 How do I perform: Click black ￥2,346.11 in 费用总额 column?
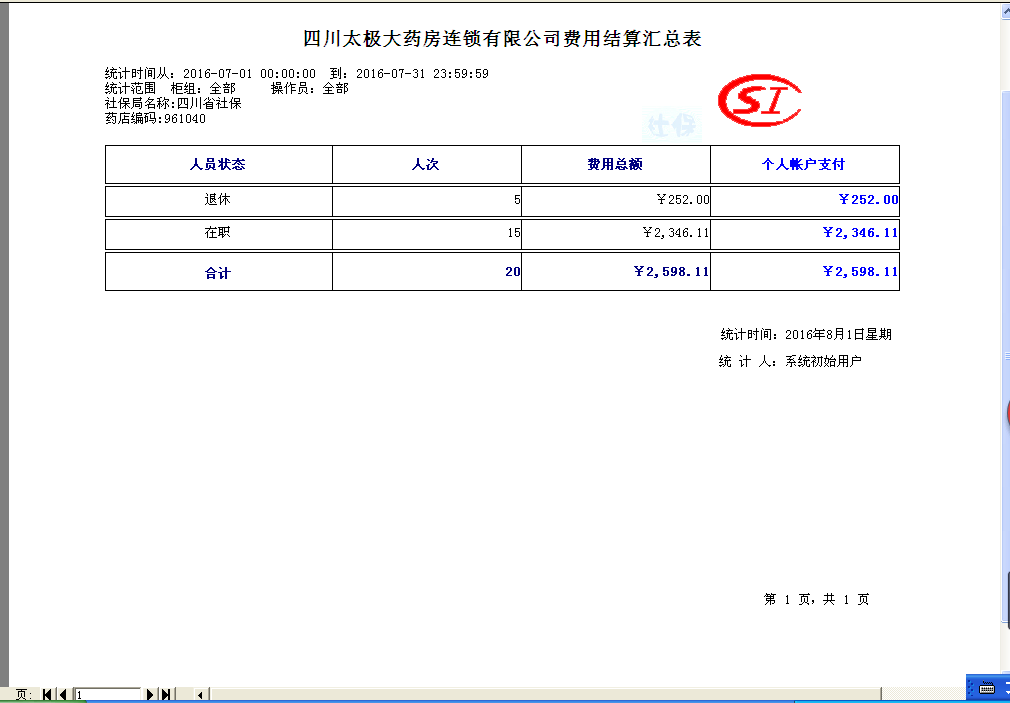click(676, 233)
